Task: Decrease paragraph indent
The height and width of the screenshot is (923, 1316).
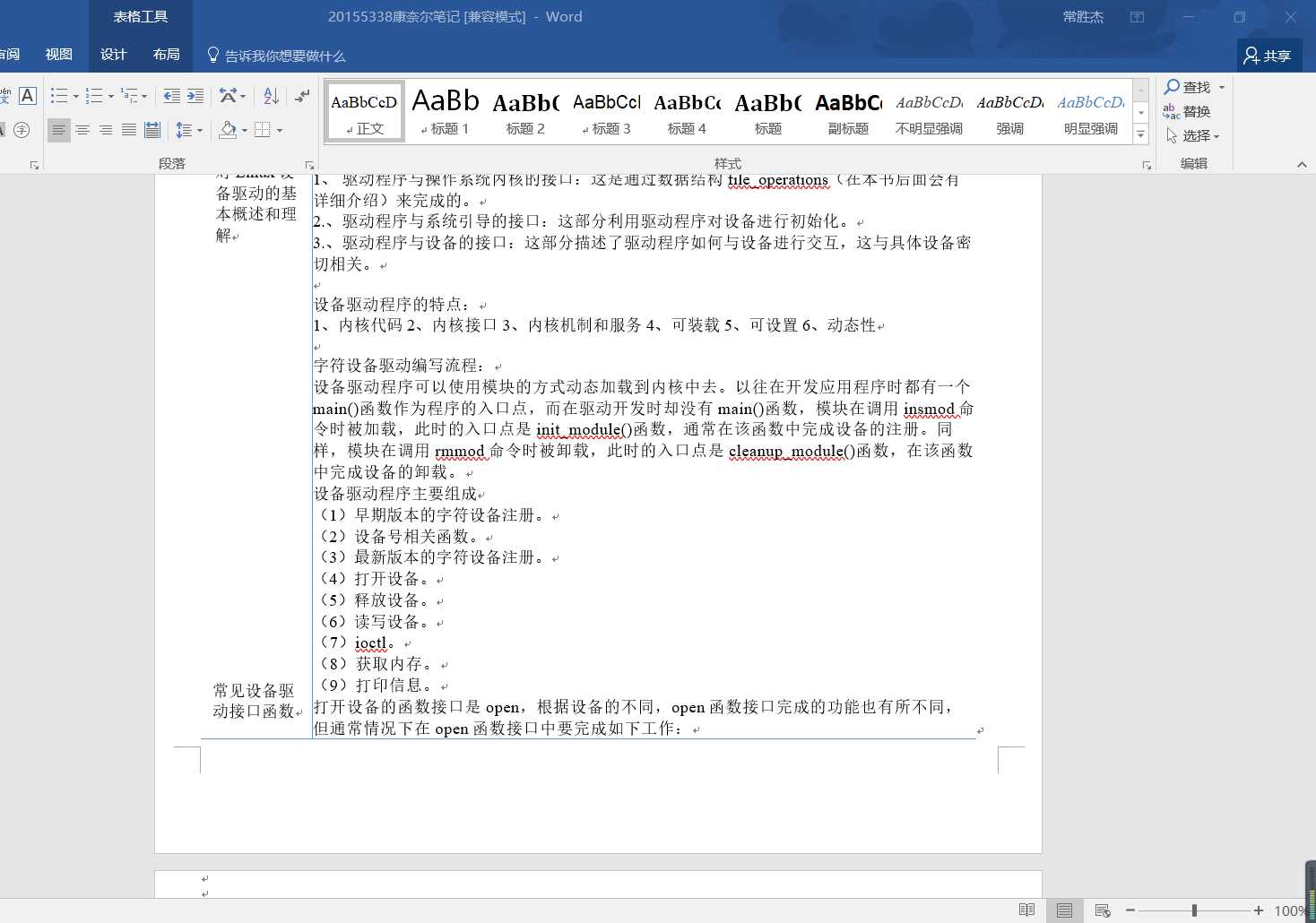Action: [172, 96]
